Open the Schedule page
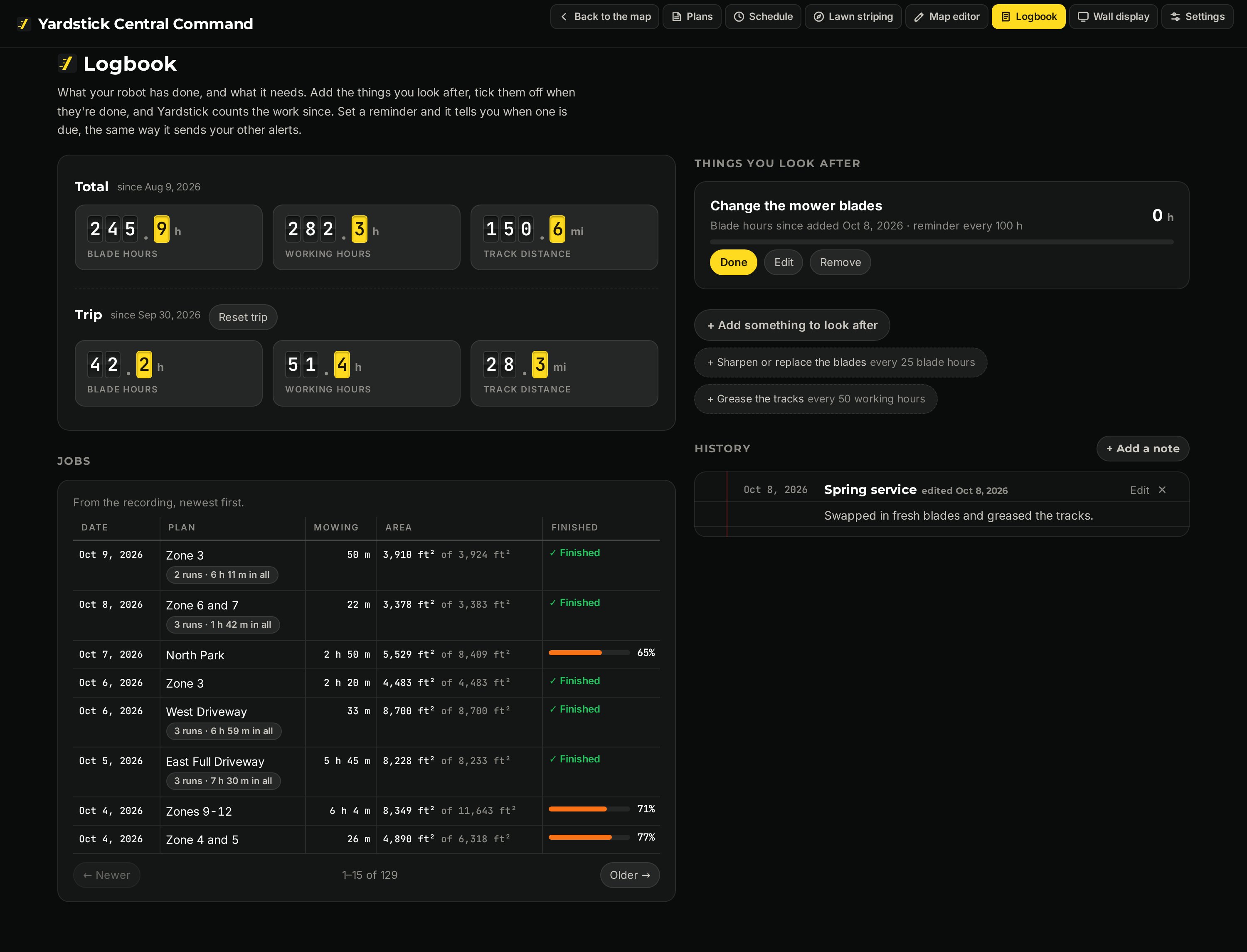1247x952 pixels. 763,17
